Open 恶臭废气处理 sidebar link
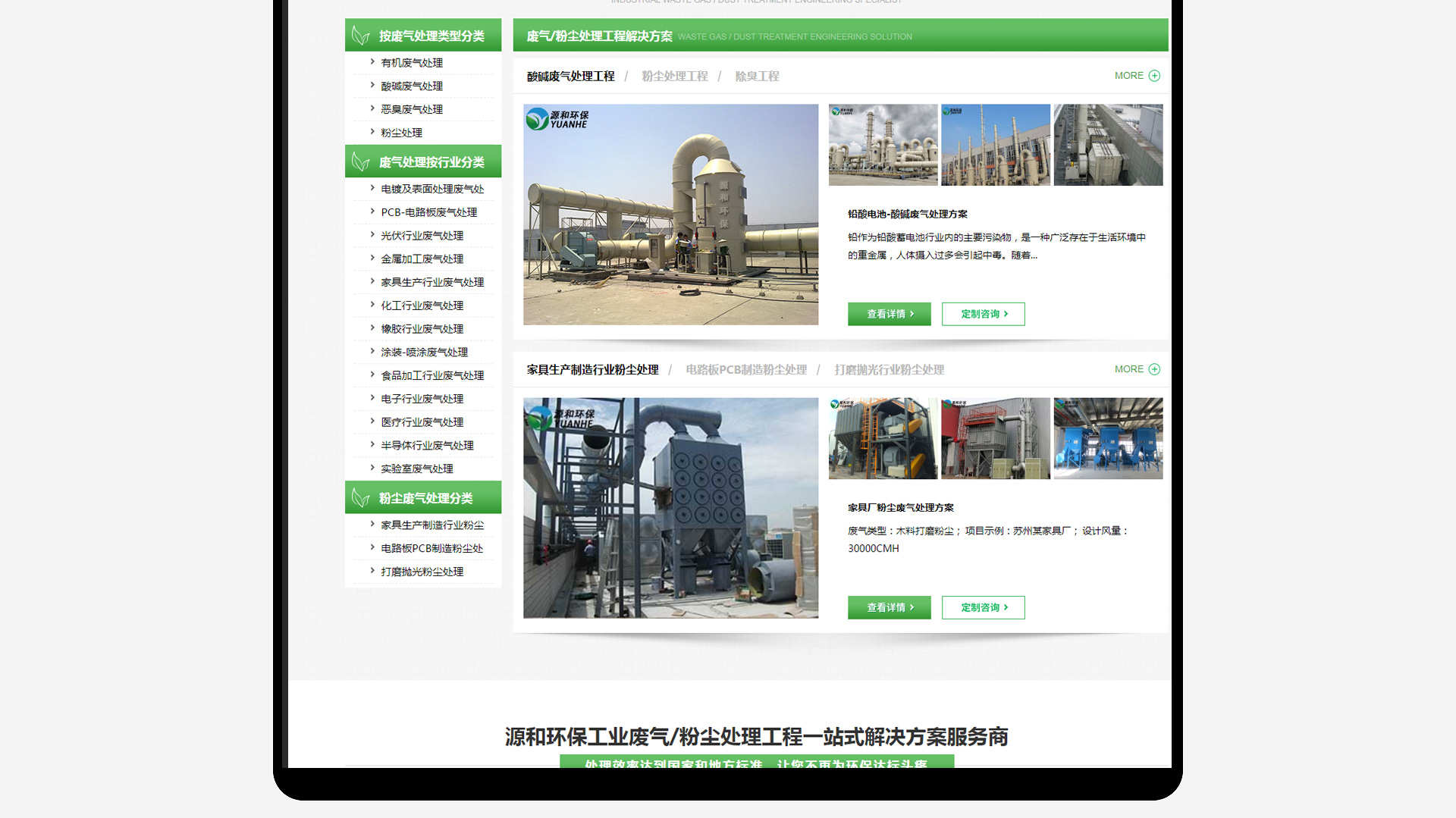 (412, 109)
